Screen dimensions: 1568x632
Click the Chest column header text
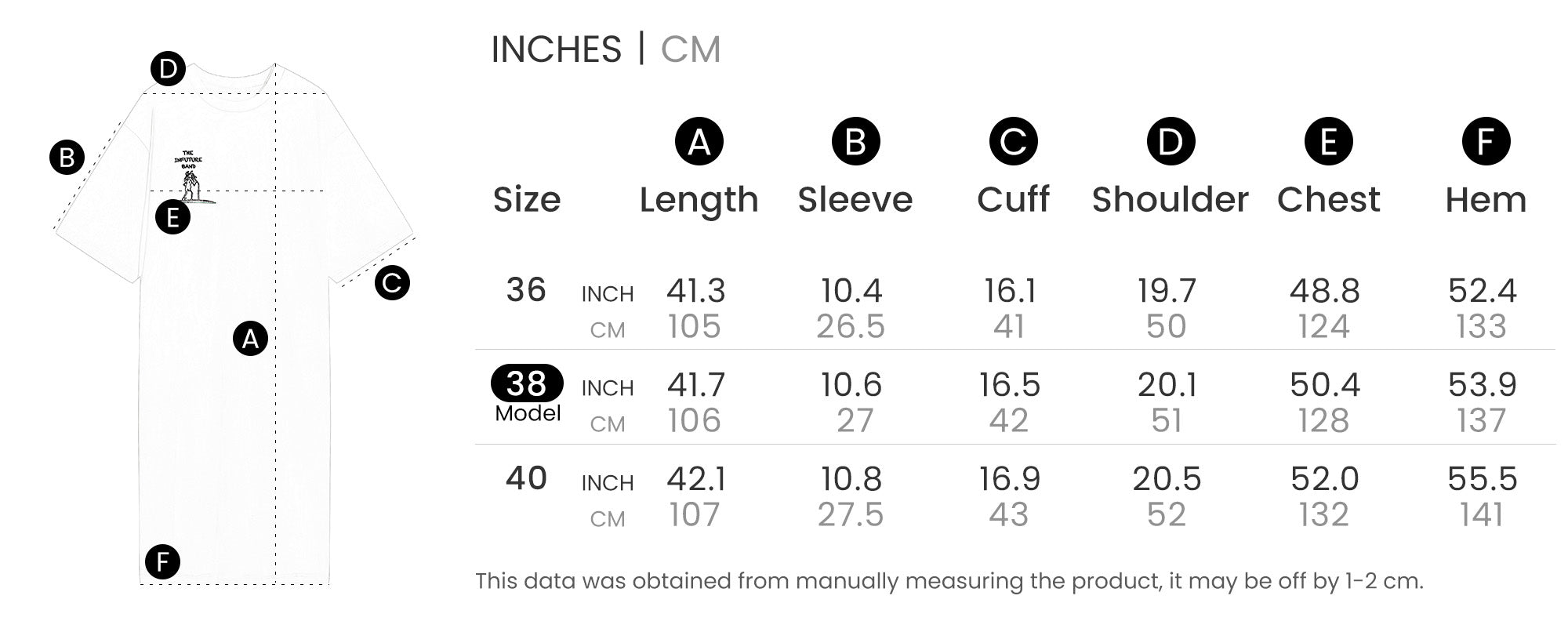[1328, 199]
